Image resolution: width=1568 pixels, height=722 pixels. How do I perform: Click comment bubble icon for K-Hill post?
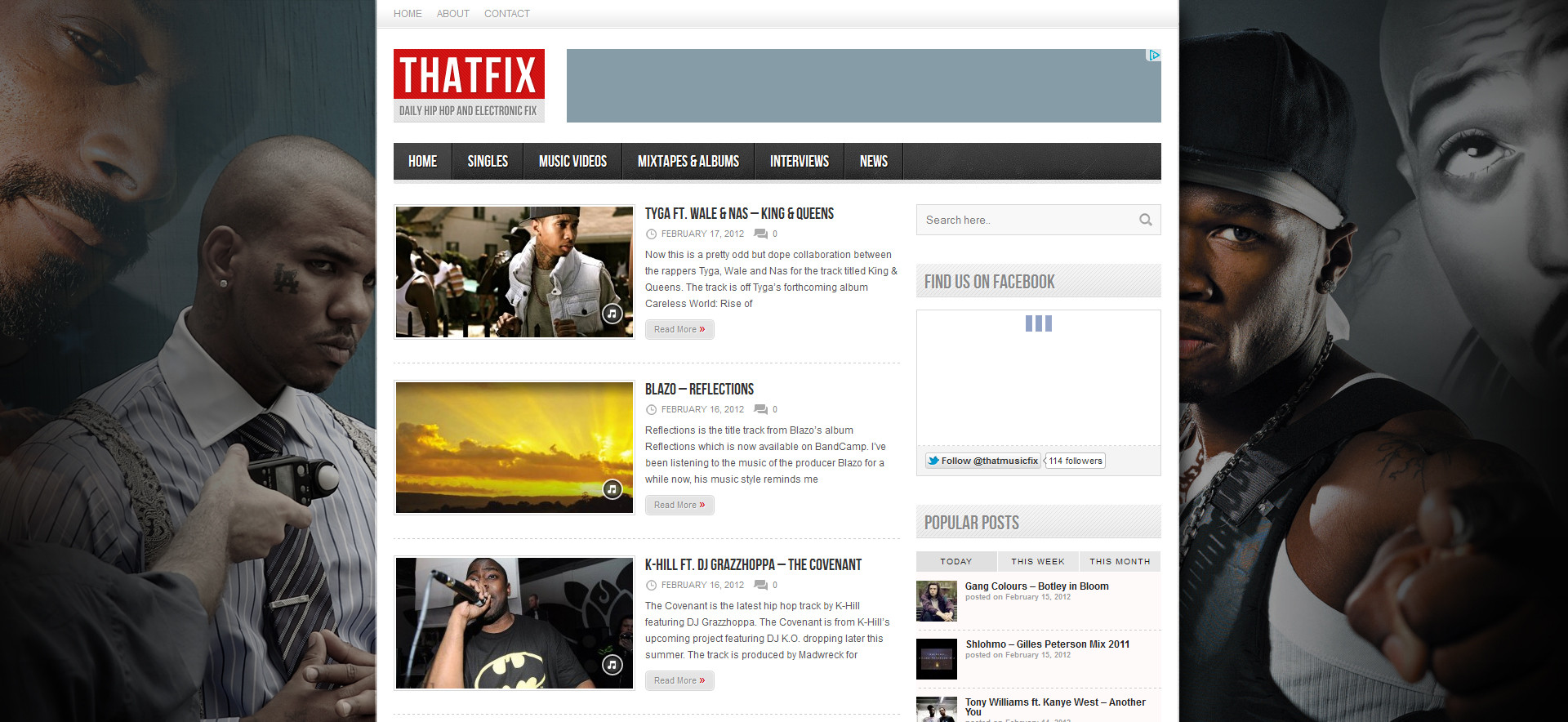[x=760, y=586]
